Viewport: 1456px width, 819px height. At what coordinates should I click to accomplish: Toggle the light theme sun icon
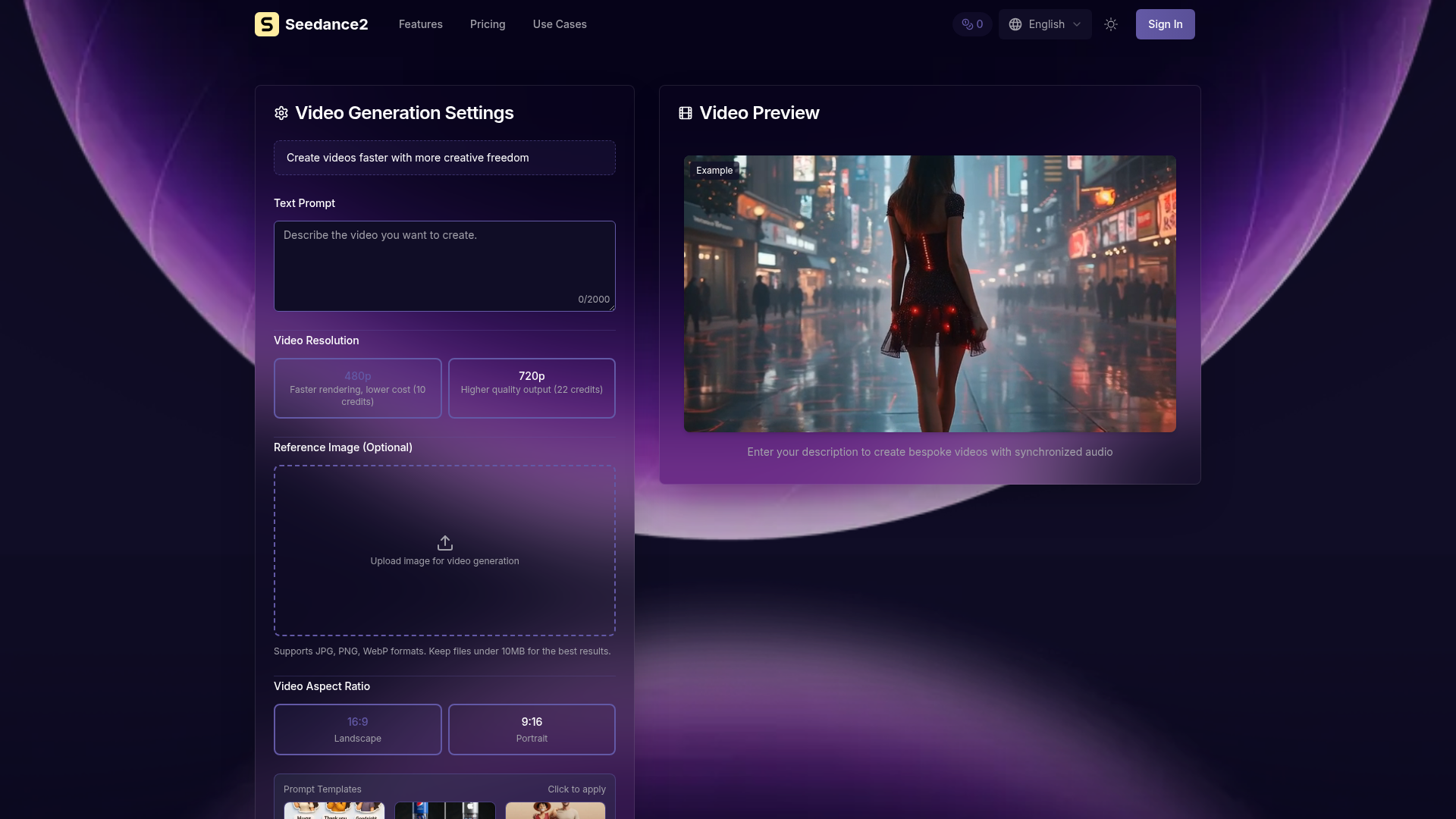tap(1111, 24)
